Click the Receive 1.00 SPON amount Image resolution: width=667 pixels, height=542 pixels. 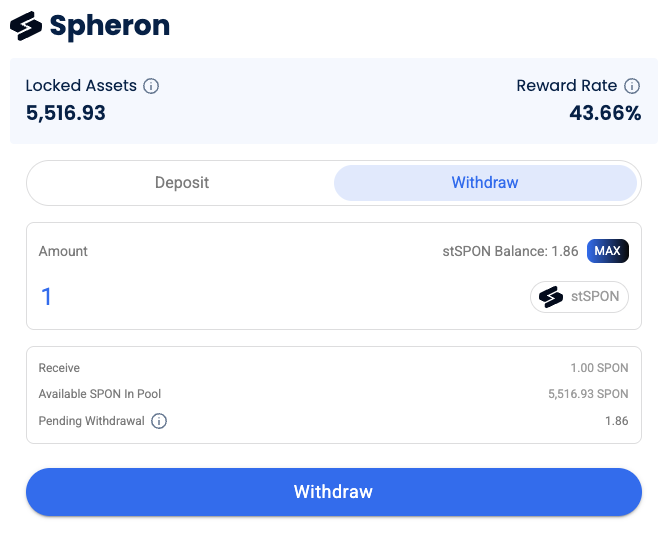(599, 368)
